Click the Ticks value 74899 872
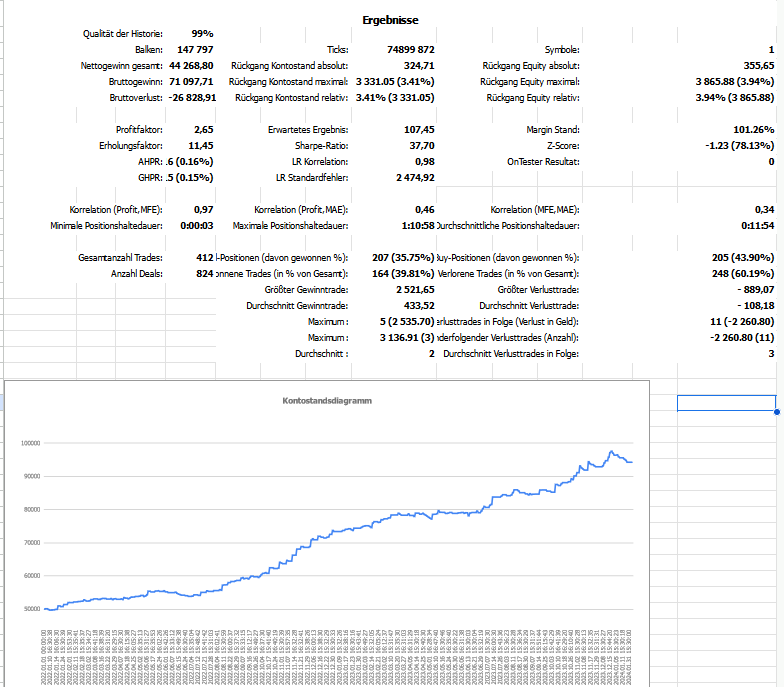Image resolution: width=784 pixels, height=687 pixels. [x=410, y=50]
